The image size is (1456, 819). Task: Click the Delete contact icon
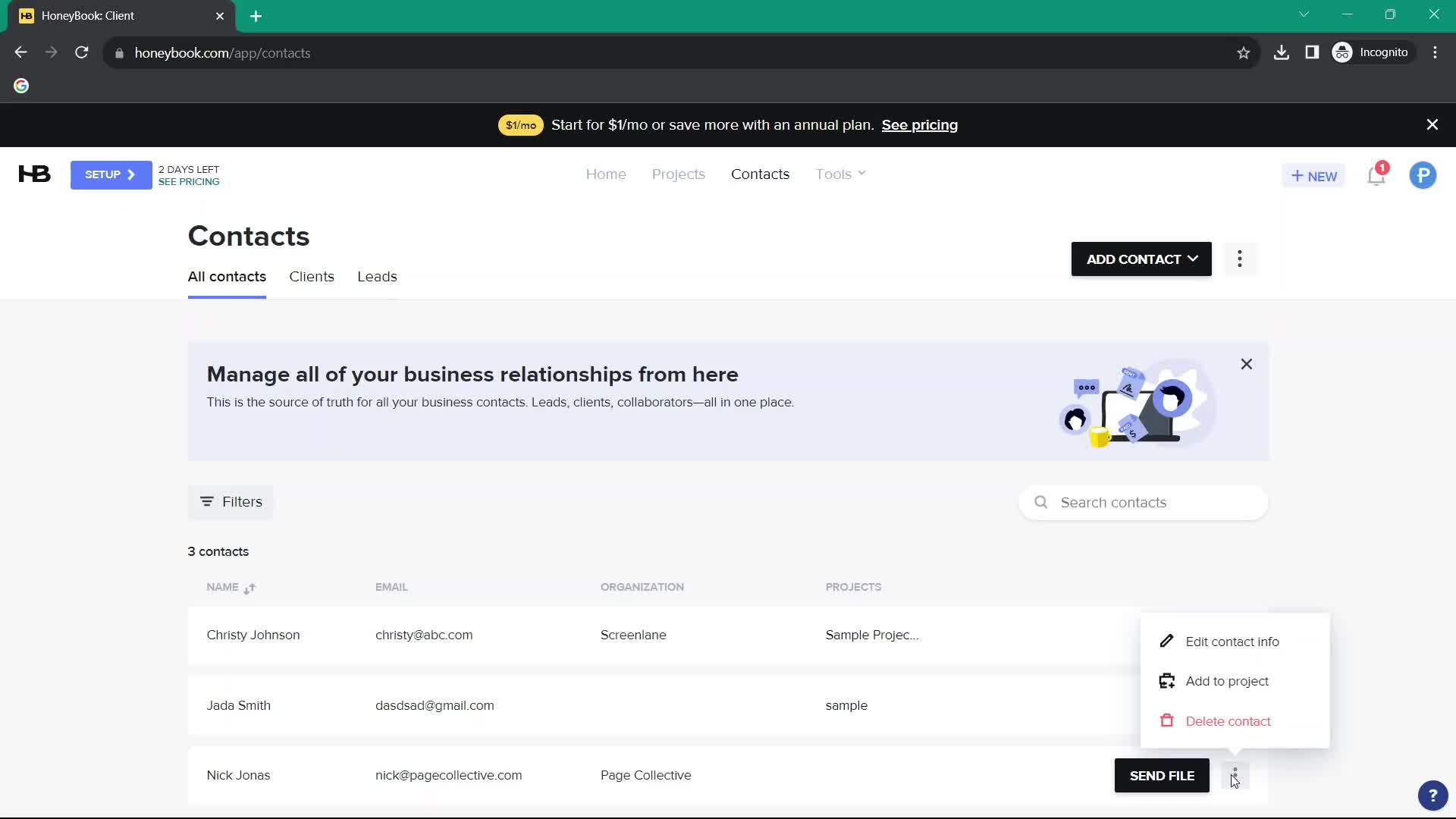(x=1166, y=720)
